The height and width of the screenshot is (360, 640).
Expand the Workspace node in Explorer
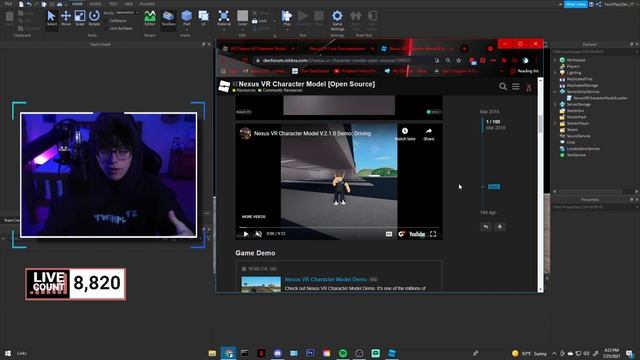[555, 60]
